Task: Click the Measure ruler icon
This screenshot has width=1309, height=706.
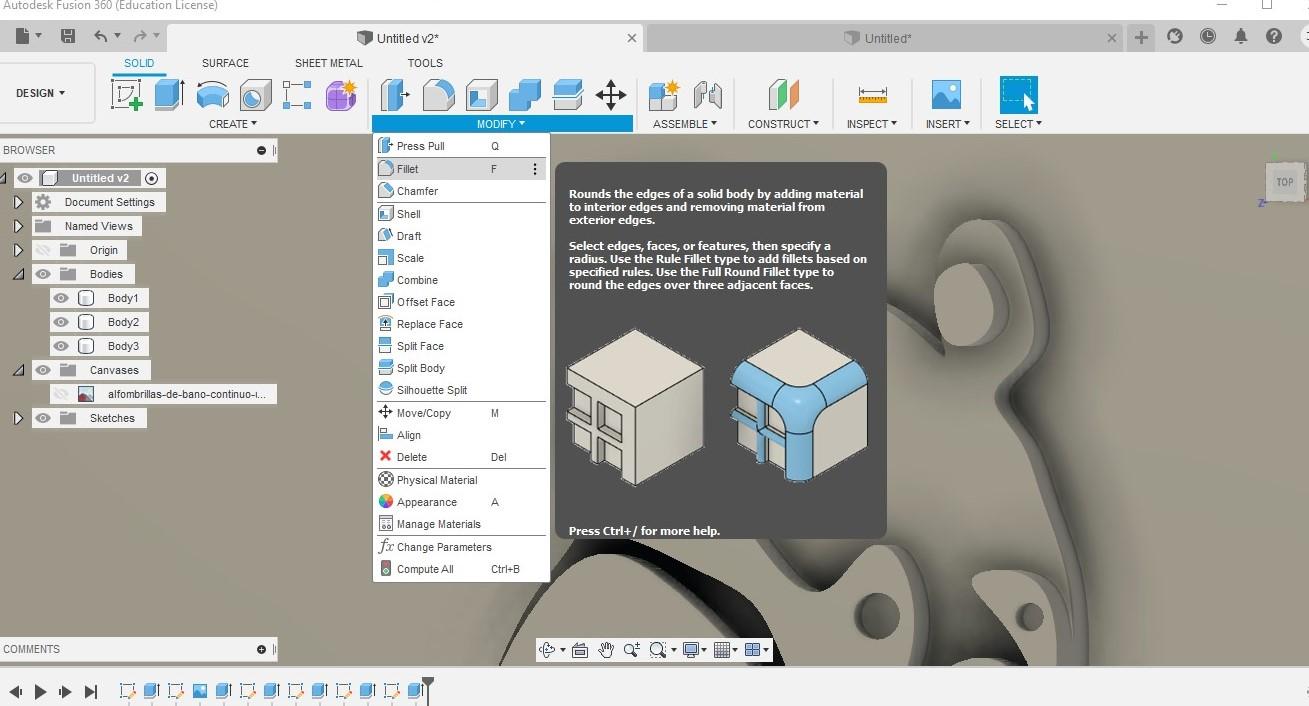Action: point(872,95)
